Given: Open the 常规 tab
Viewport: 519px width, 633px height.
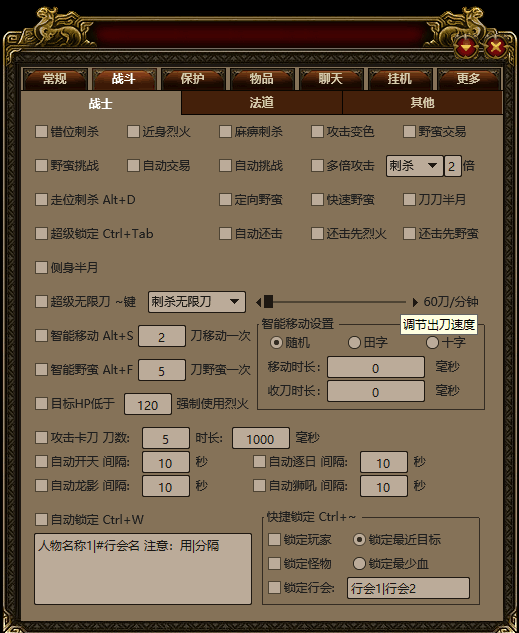Looking at the screenshot, I should pos(54,79).
